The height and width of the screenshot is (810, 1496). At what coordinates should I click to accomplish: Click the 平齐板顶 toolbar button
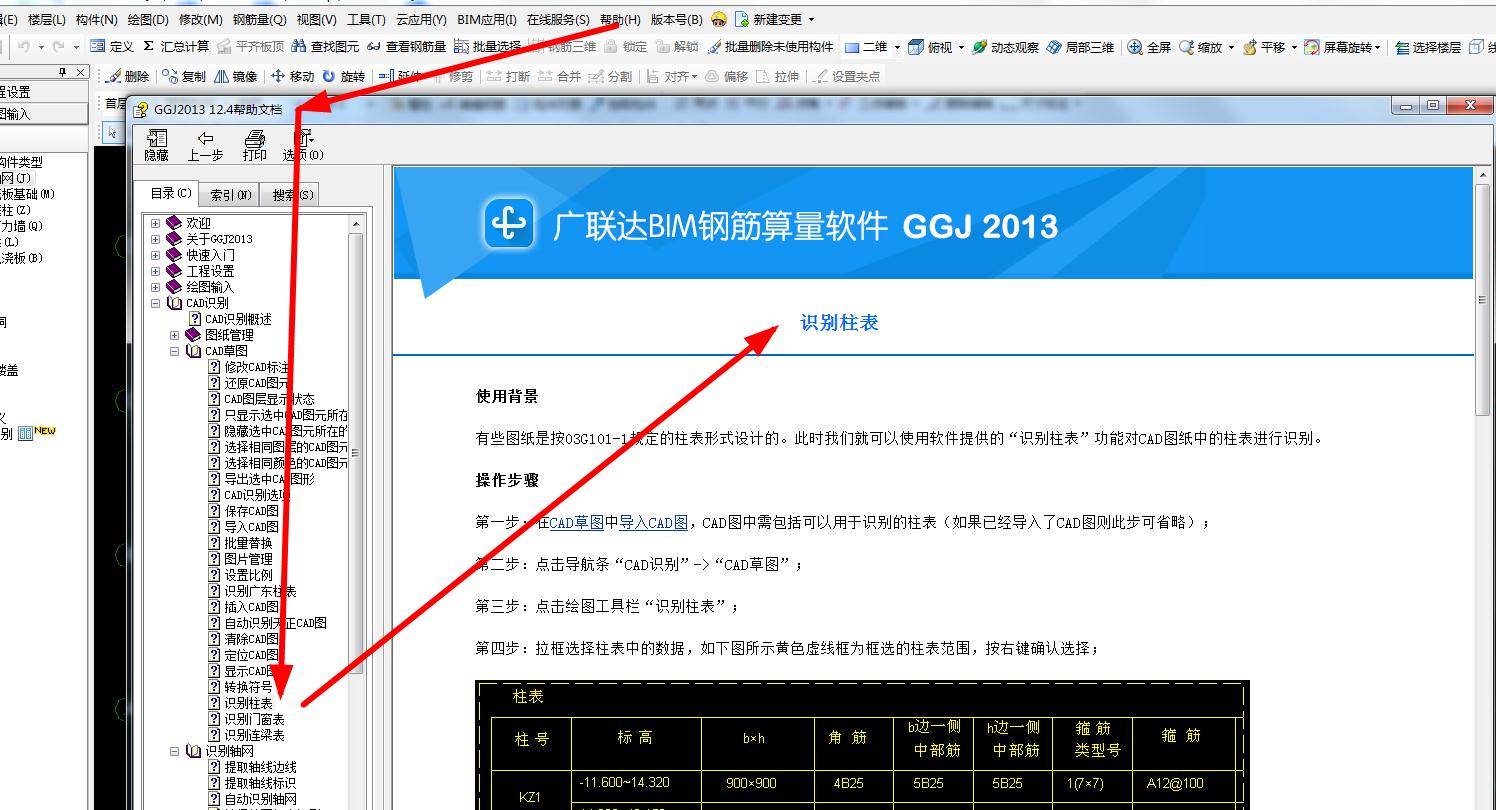click(x=250, y=46)
